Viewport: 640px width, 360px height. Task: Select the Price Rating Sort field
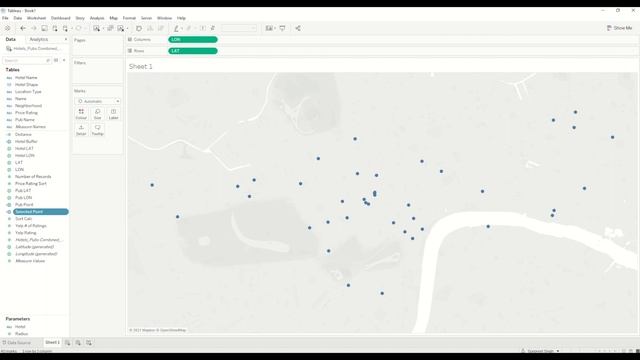31,184
